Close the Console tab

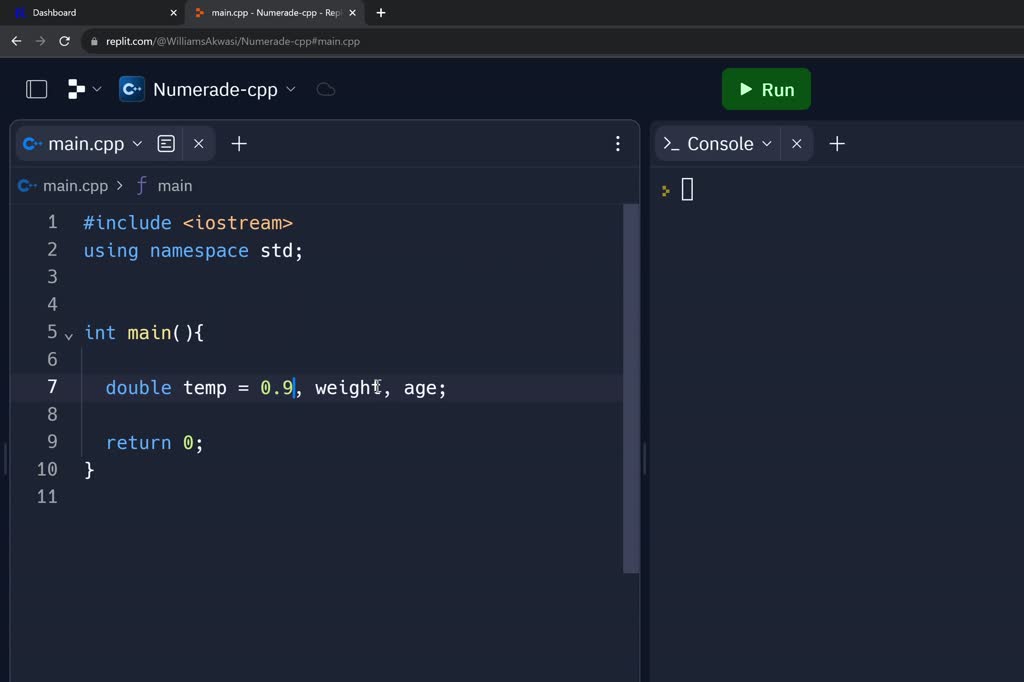(x=797, y=144)
